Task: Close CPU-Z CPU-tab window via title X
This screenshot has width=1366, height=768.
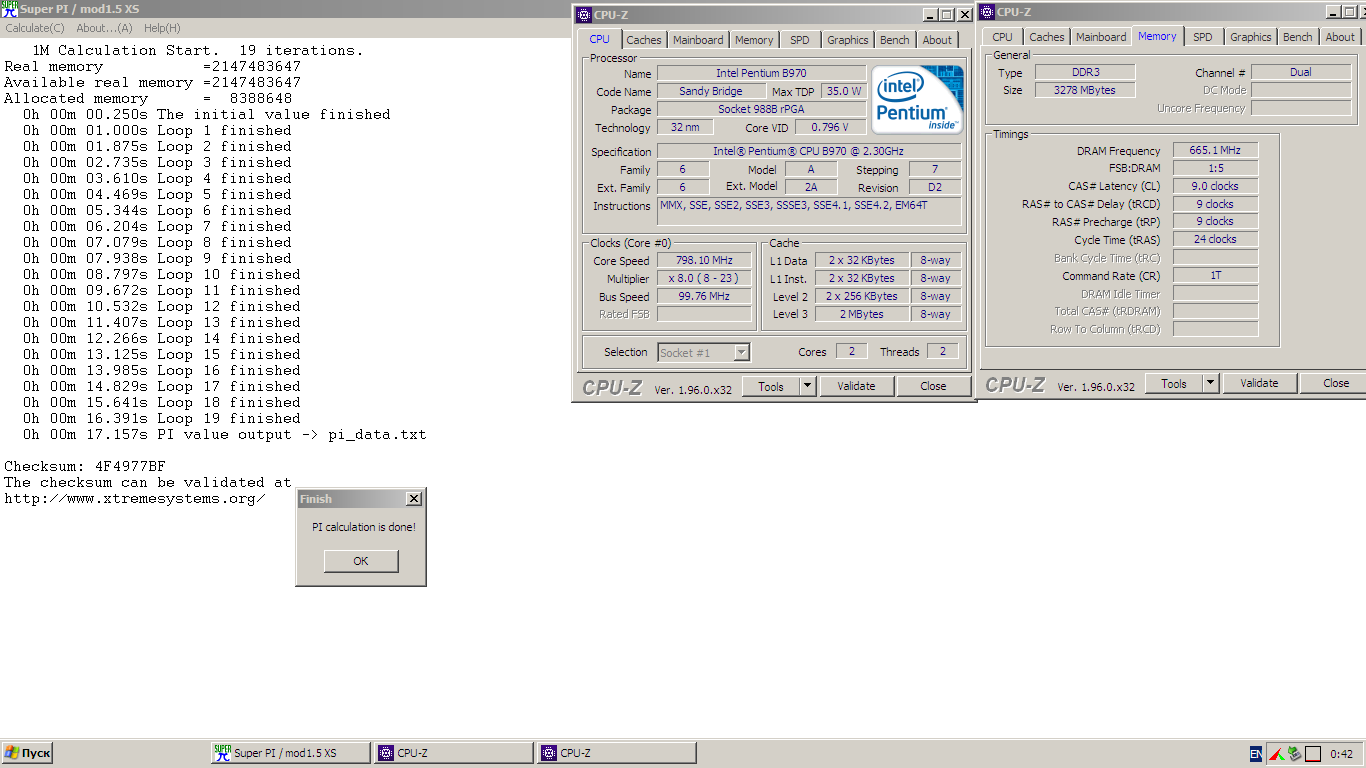Action: [x=964, y=15]
